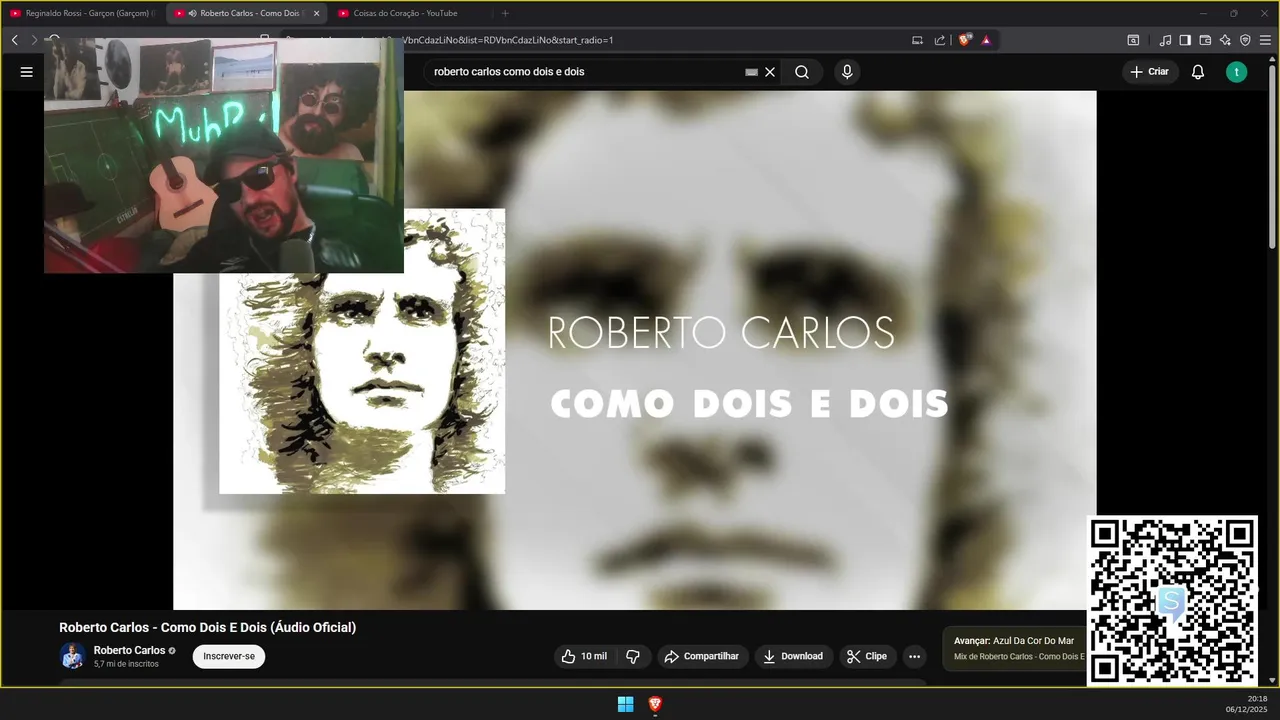Open Brave playlist music note icon
Screen dimensions: 1280x720
(x=1165, y=40)
